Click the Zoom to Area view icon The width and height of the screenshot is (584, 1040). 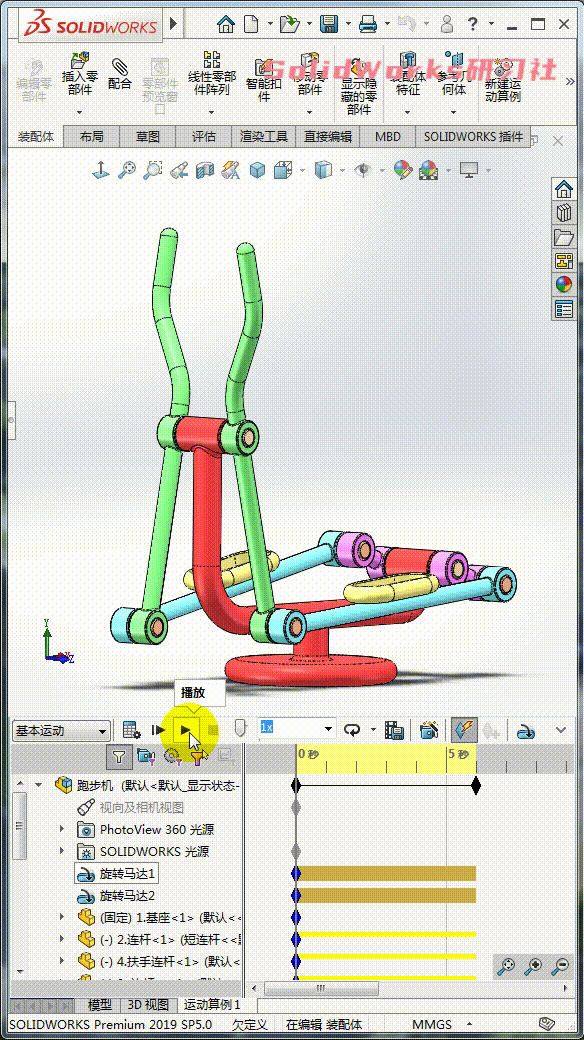click(152, 170)
